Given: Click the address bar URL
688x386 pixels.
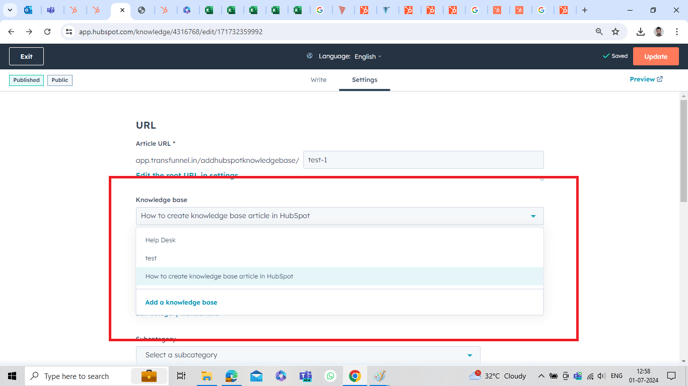Looking at the screenshot, I should coord(171,32).
